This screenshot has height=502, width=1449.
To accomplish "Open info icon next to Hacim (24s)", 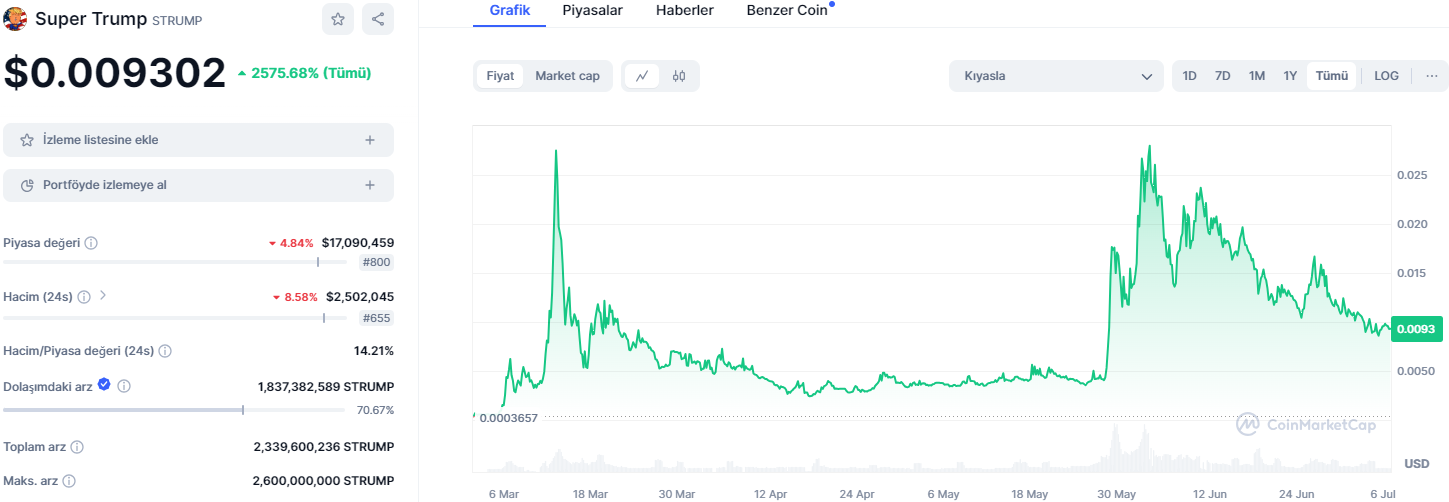I will point(84,297).
